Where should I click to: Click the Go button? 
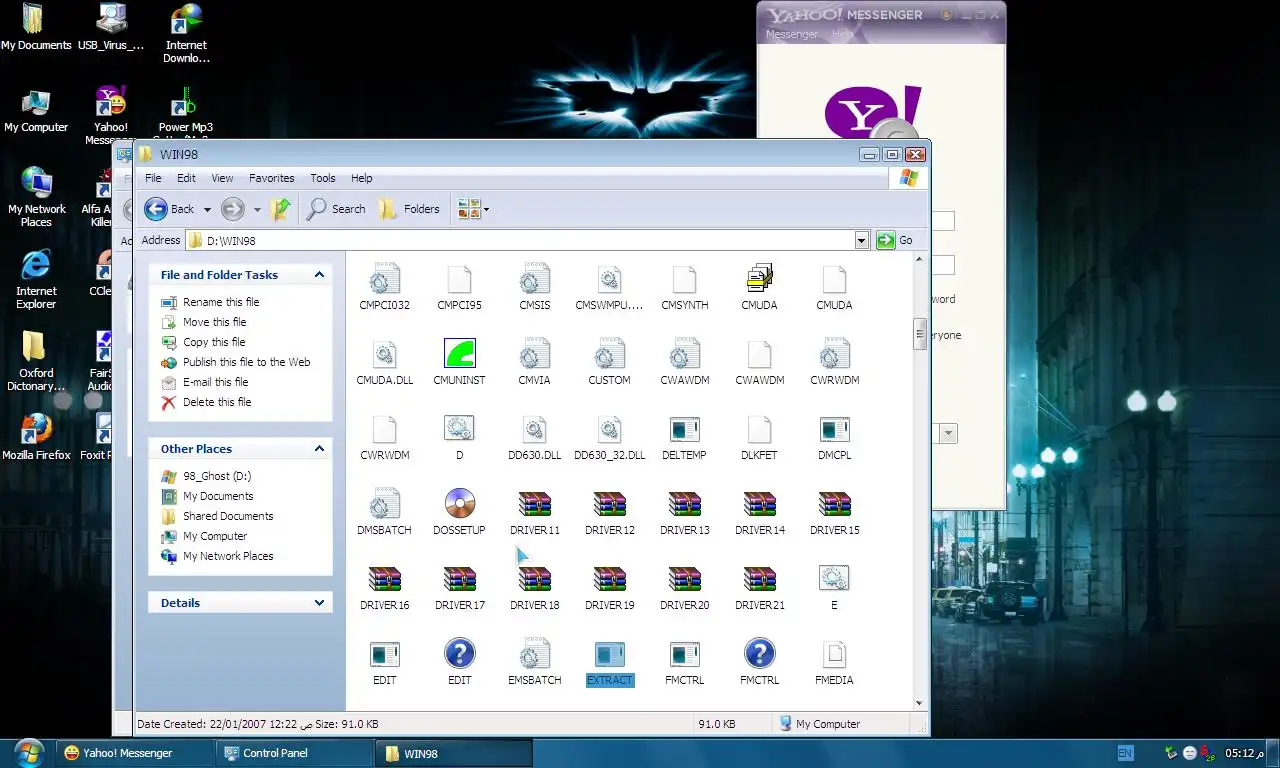pos(895,240)
